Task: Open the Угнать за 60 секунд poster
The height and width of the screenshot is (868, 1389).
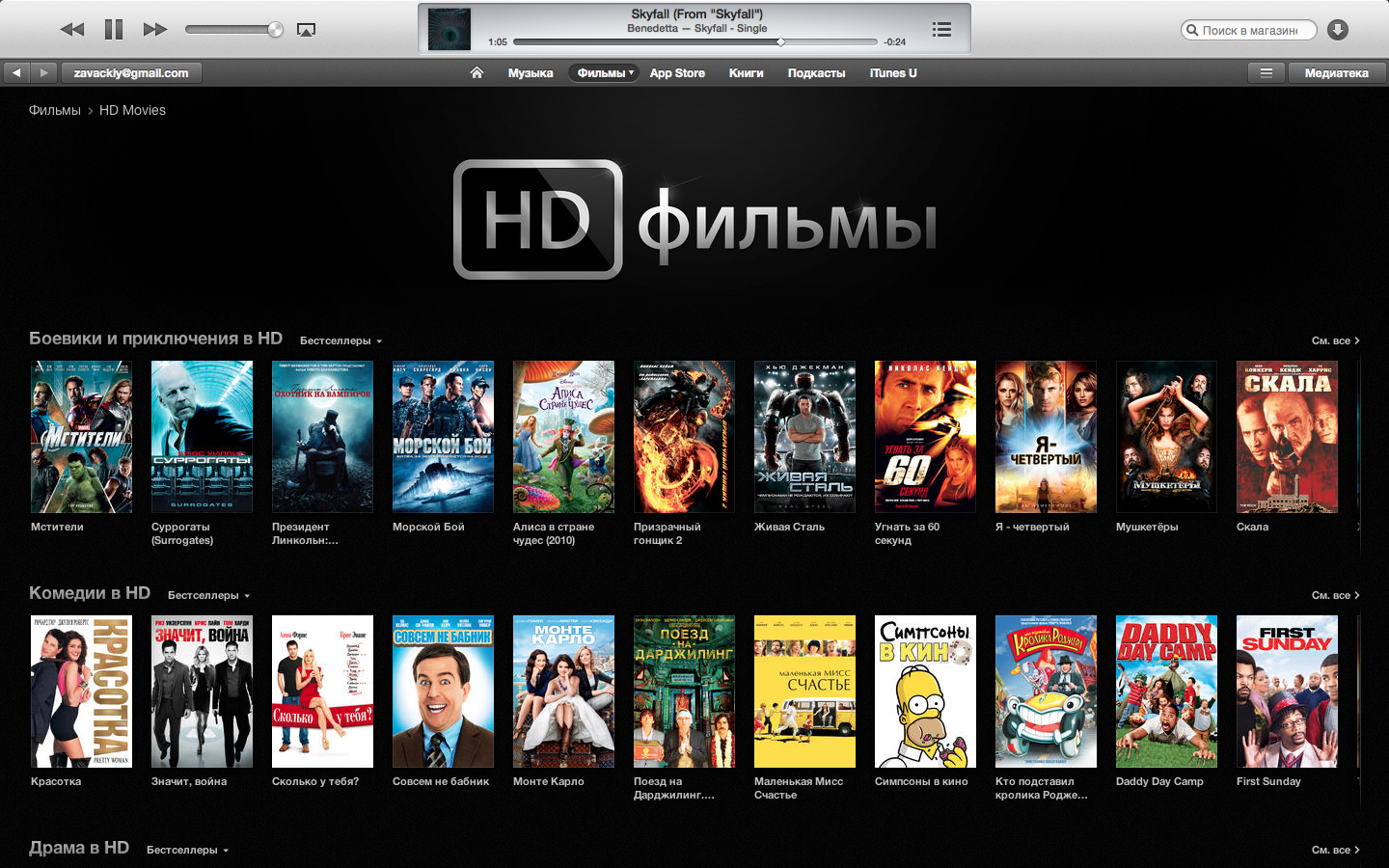Action: 925,437
